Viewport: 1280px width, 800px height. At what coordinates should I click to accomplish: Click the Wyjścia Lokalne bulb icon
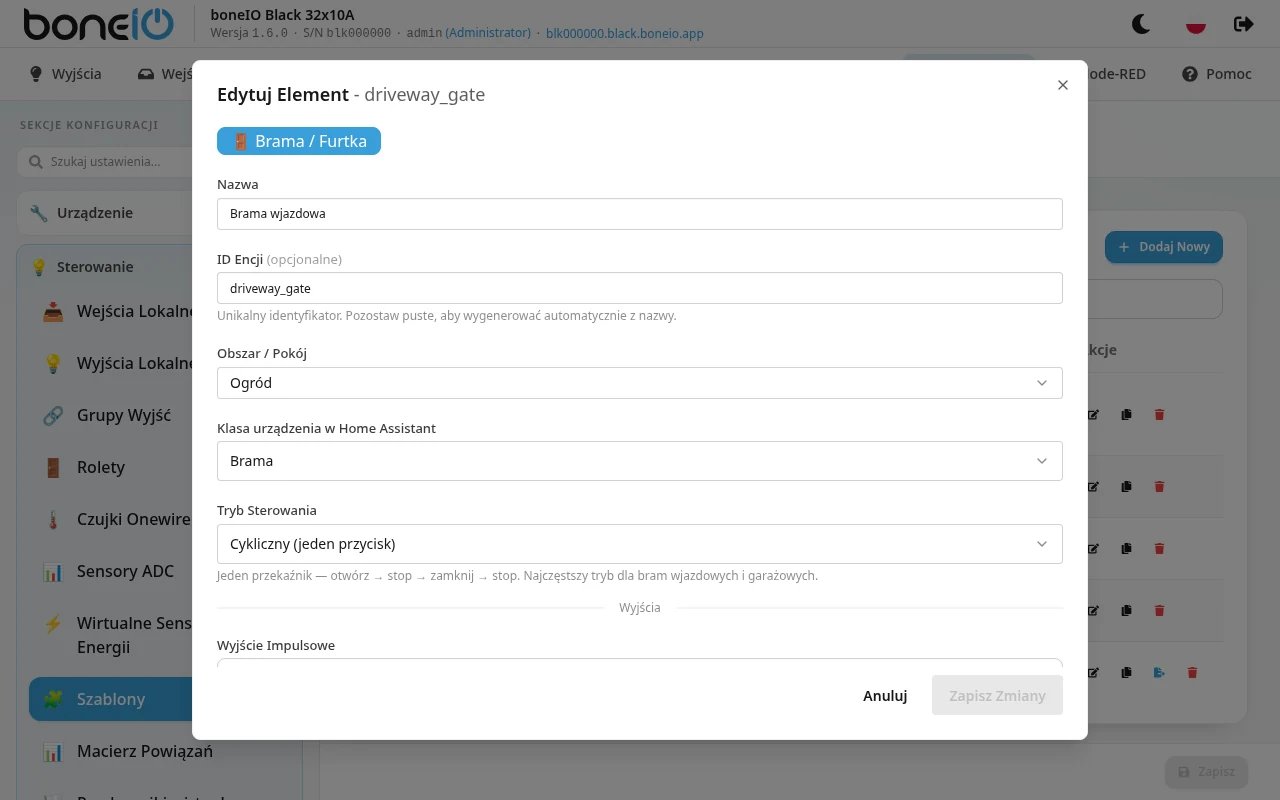53,363
